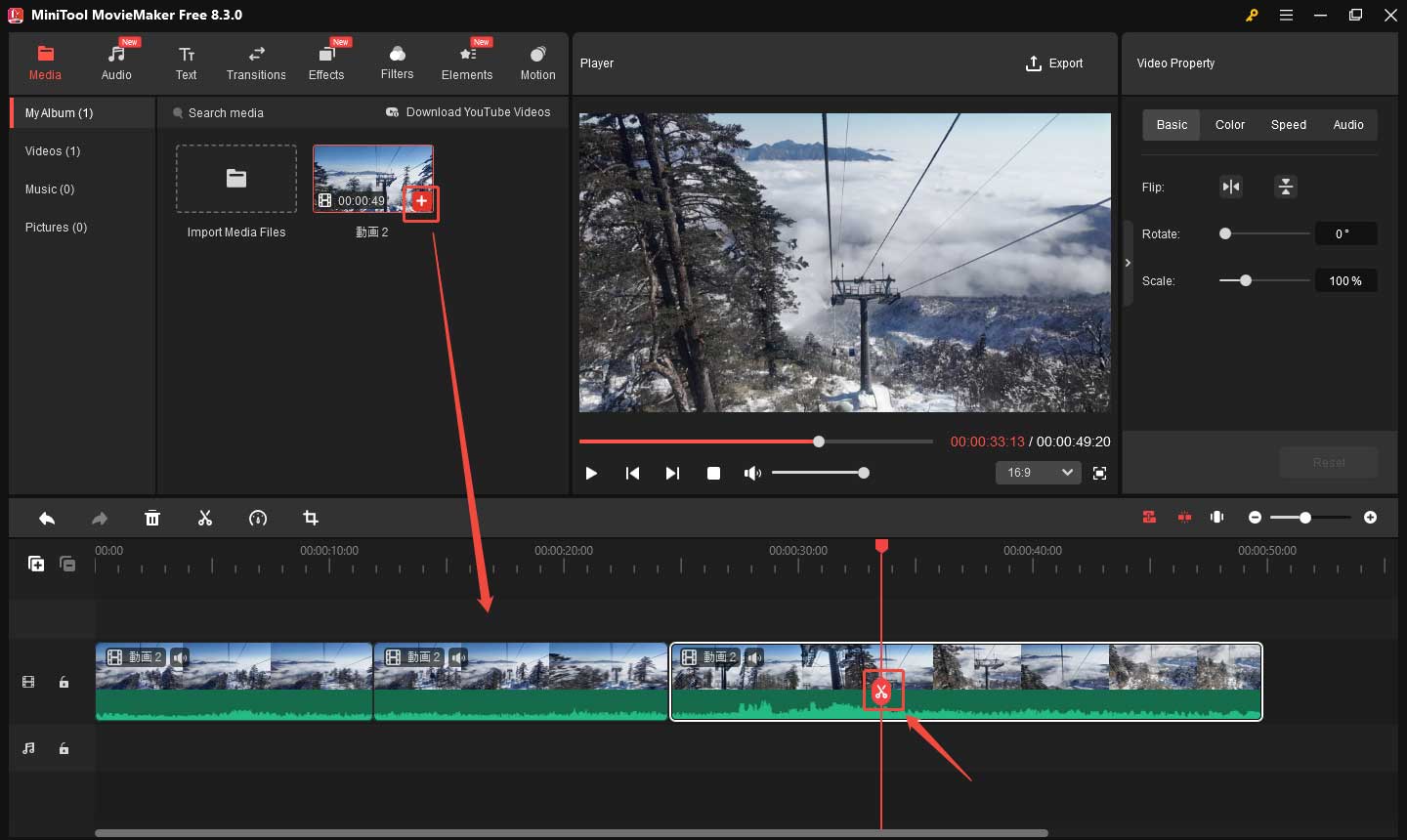
Task: Zoom in the timeline with plus
Action: tap(1370, 517)
